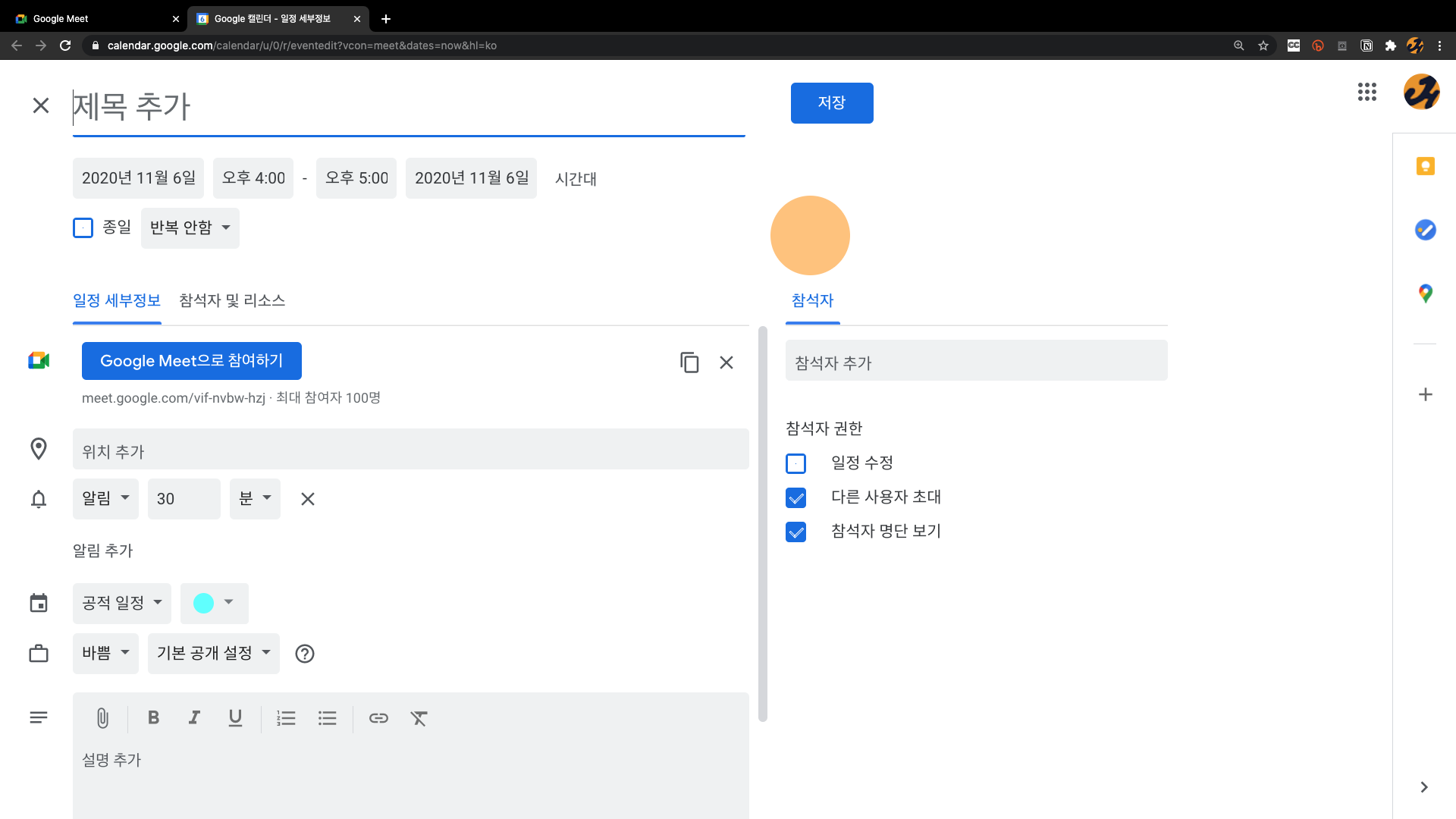Open Google Maps from side panel
The width and height of the screenshot is (1456, 819).
[1425, 293]
